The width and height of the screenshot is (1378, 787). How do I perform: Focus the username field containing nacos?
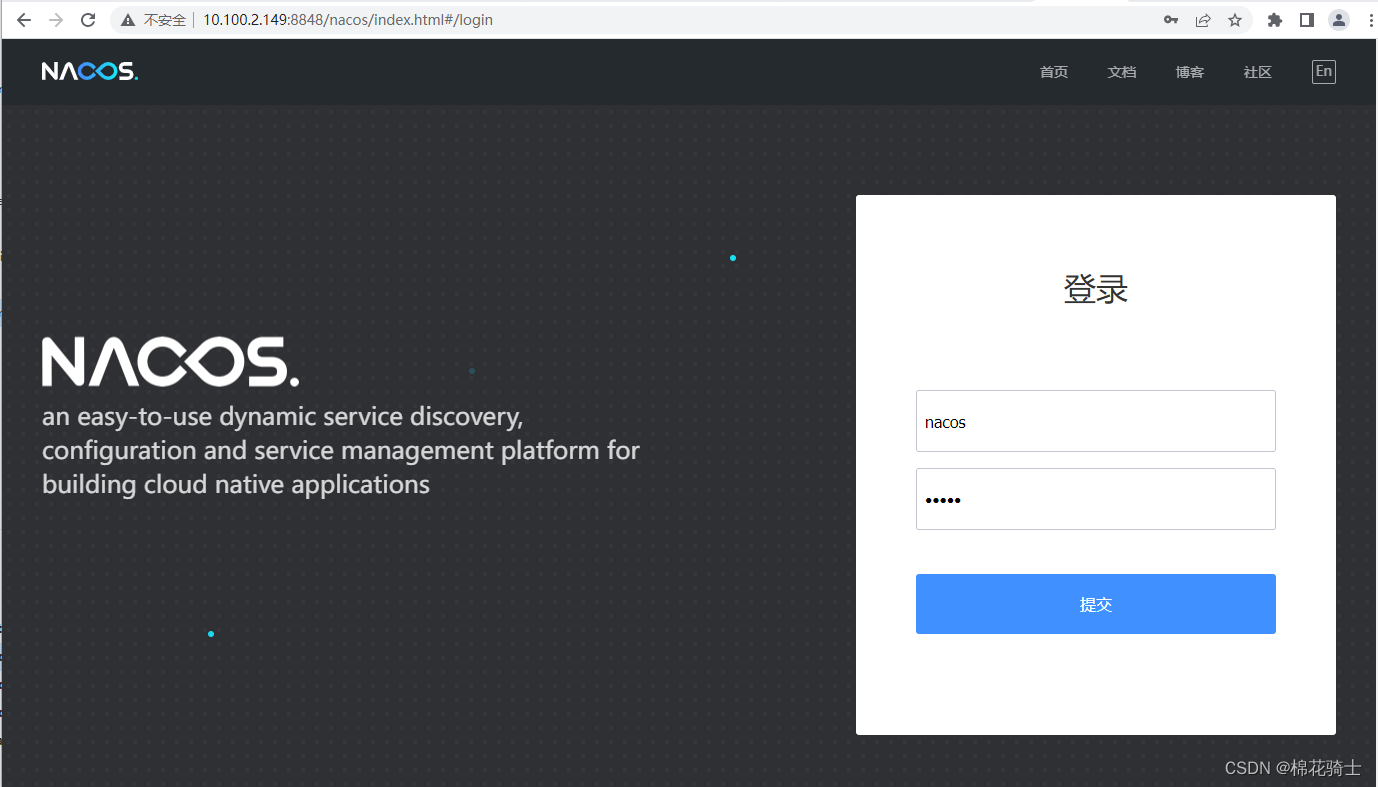pos(1096,421)
